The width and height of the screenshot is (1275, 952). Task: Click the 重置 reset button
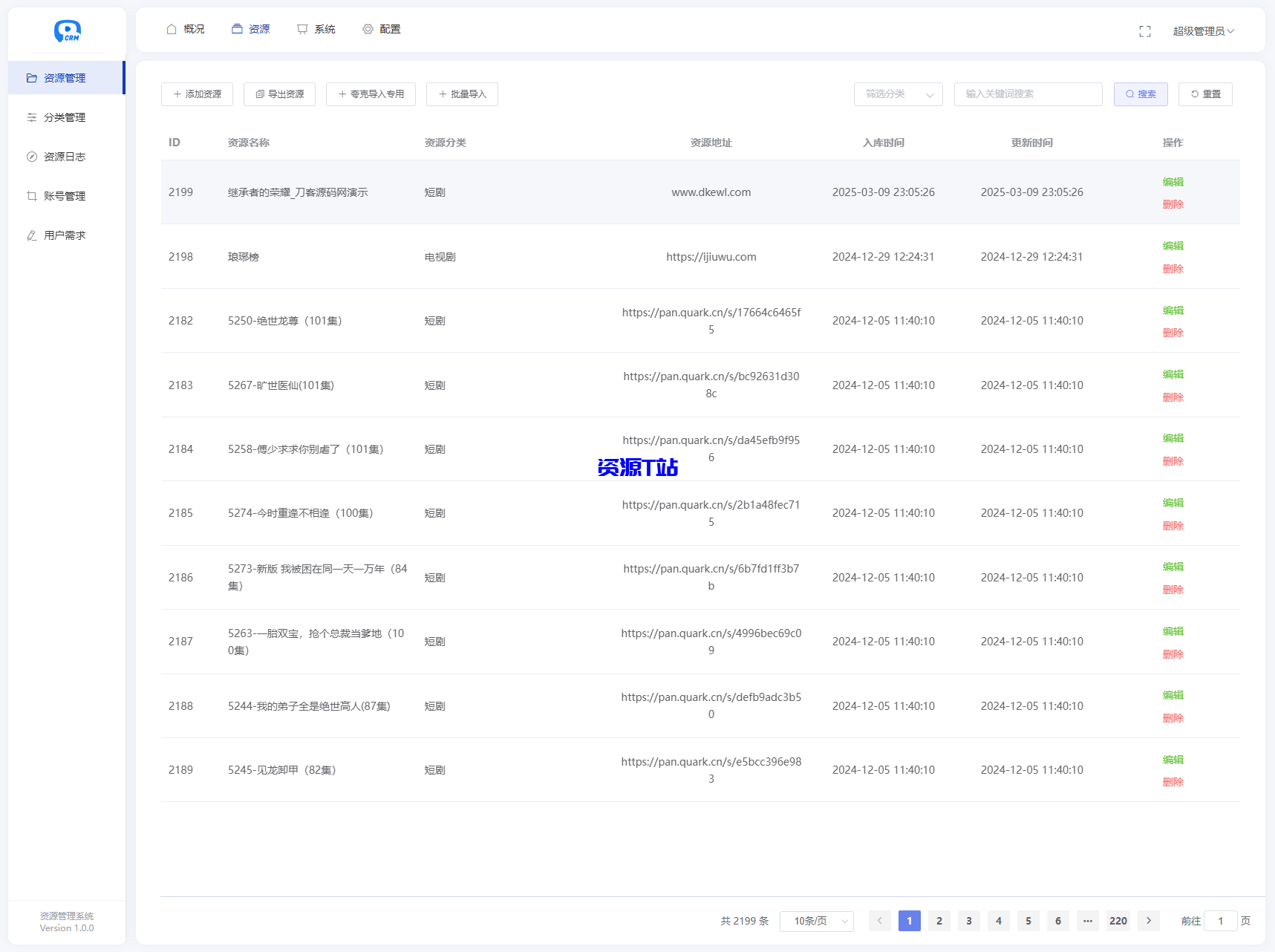1204,94
